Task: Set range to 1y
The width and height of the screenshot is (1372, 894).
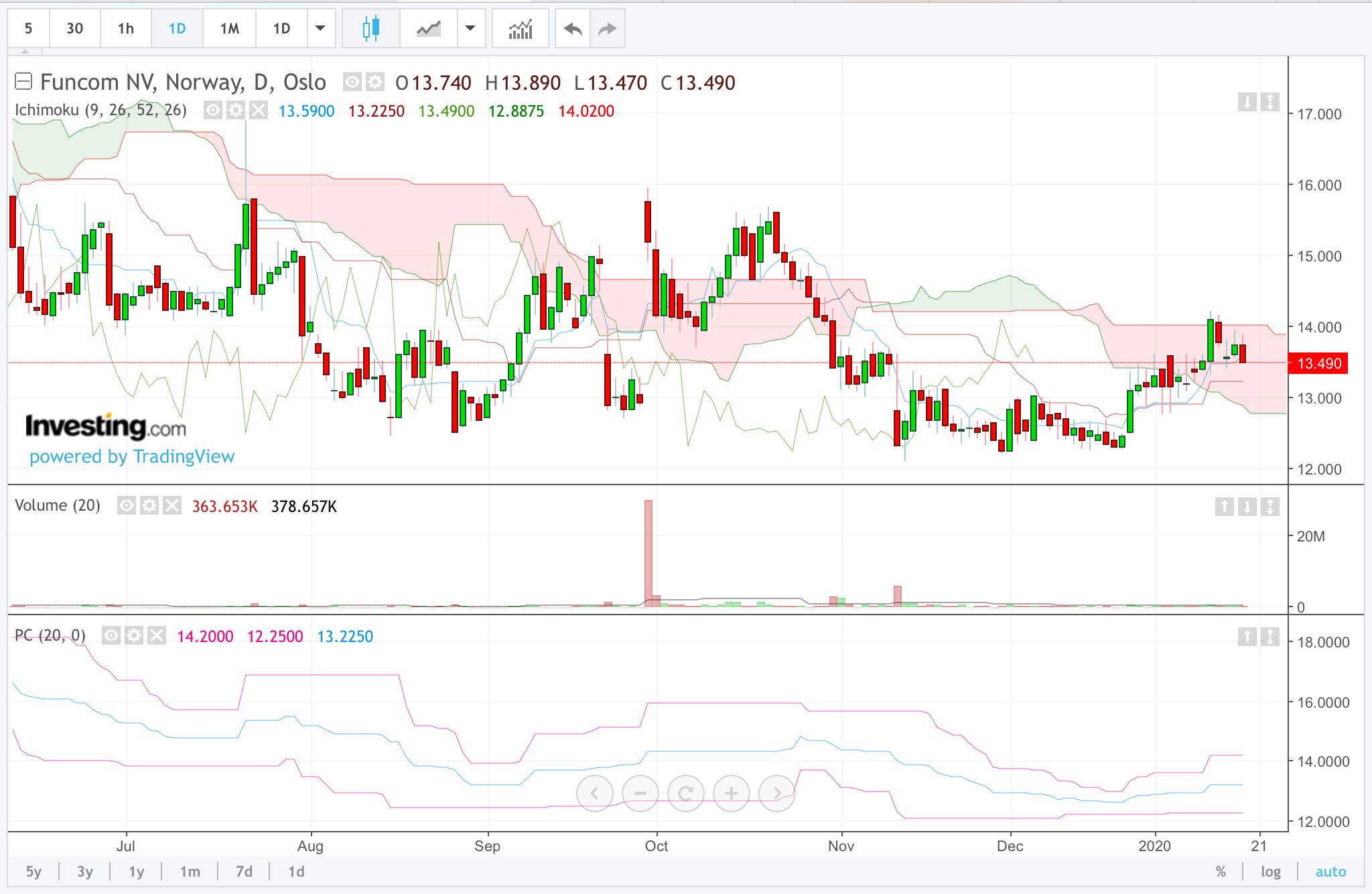Action: 137,871
